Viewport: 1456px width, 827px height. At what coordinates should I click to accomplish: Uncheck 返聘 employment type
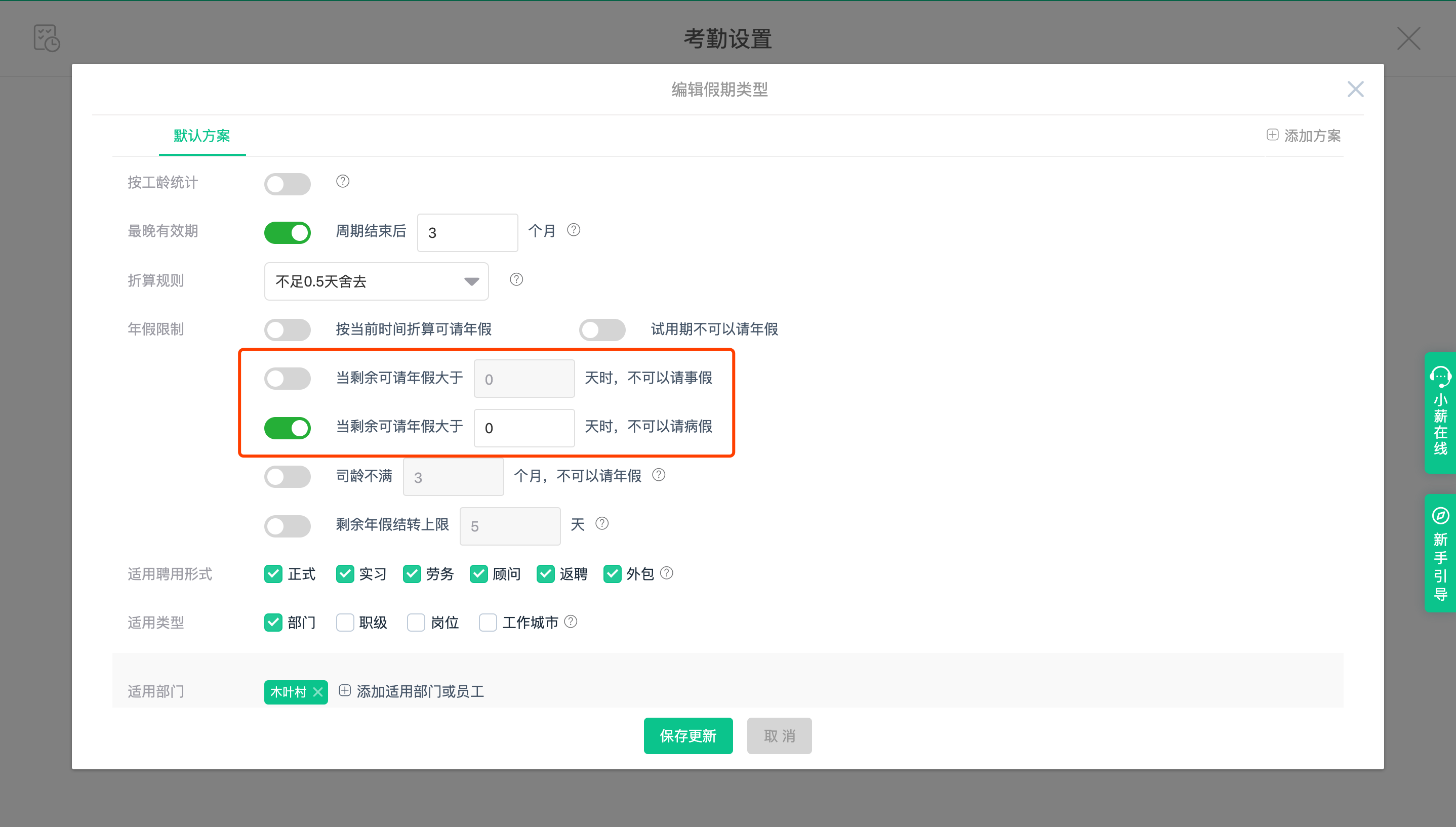click(x=545, y=574)
